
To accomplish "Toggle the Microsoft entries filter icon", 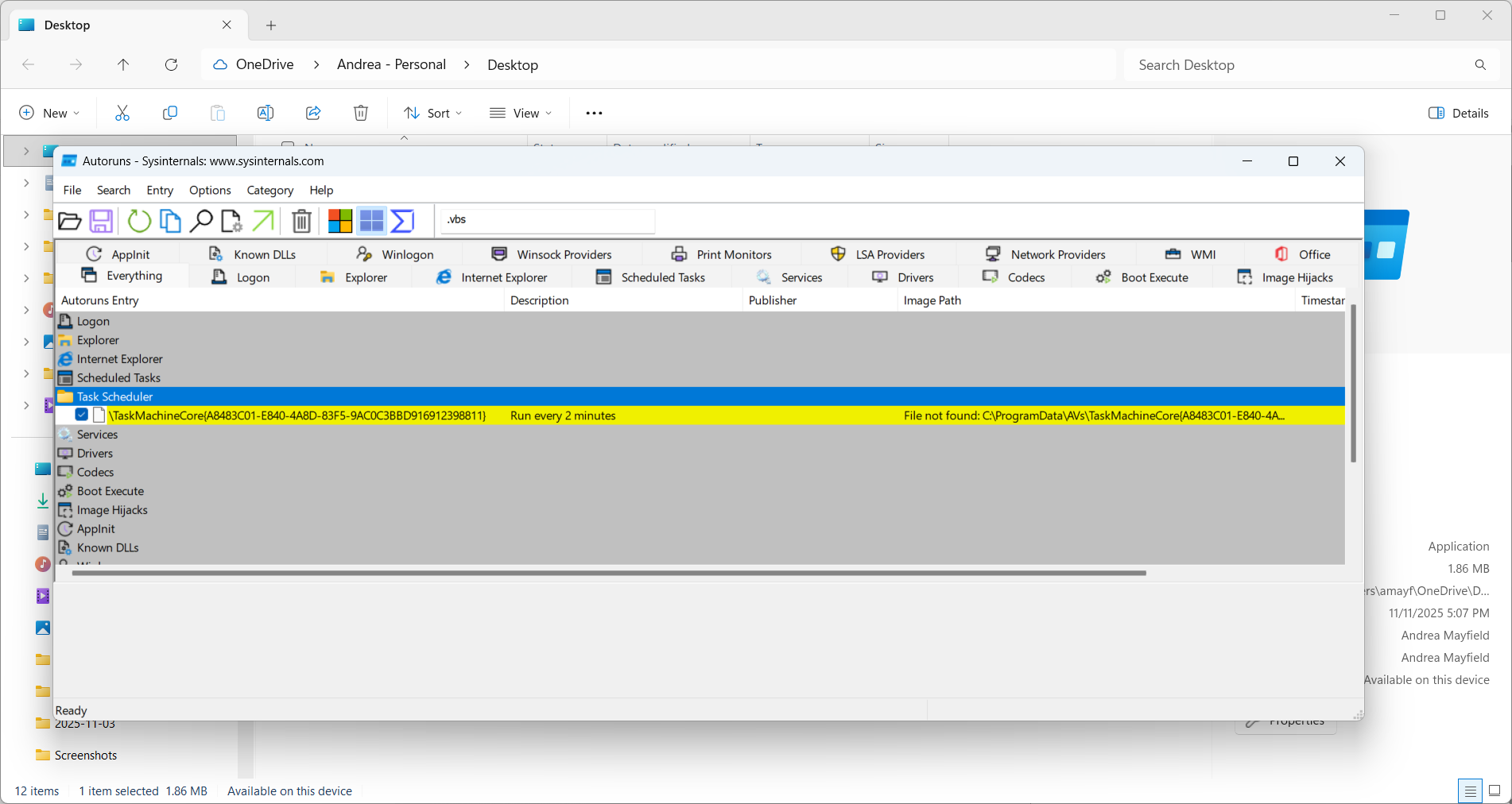I will click(339, 221).
